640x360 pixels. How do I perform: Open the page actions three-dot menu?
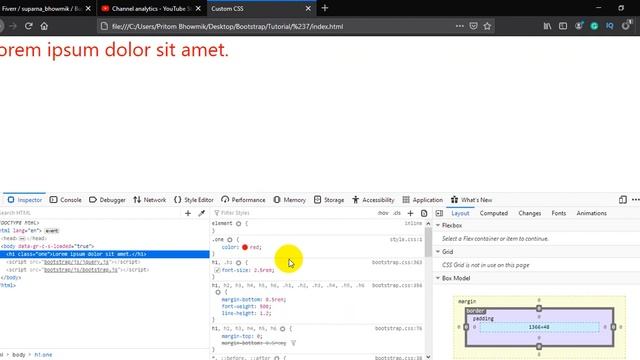click(x=460, y=26)
